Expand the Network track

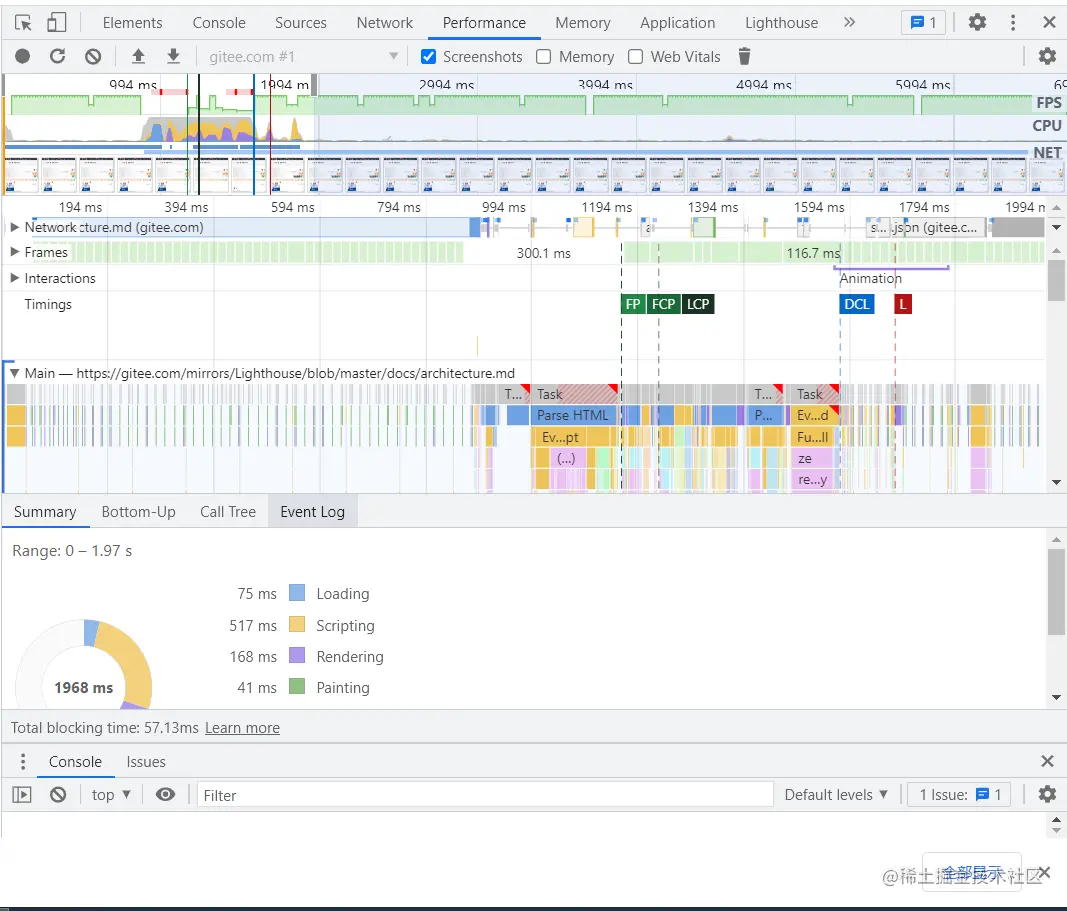(x=14, y=227)
